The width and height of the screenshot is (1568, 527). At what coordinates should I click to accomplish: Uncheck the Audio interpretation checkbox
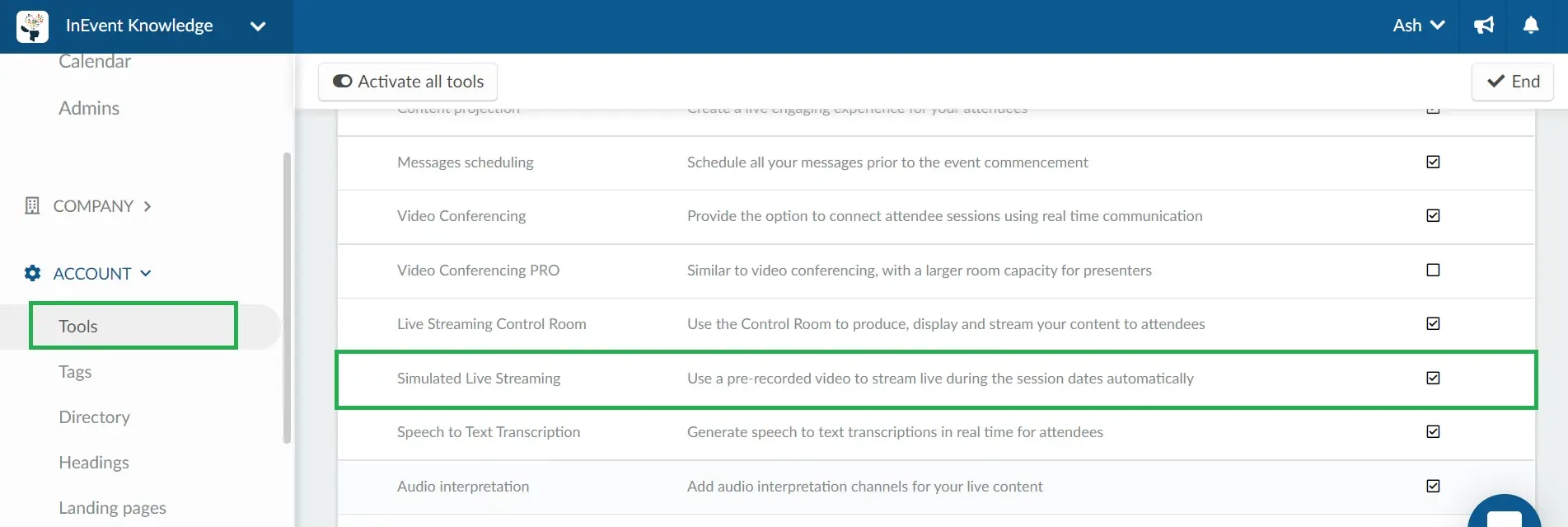pyautogui.click(x=1433, y=486)
